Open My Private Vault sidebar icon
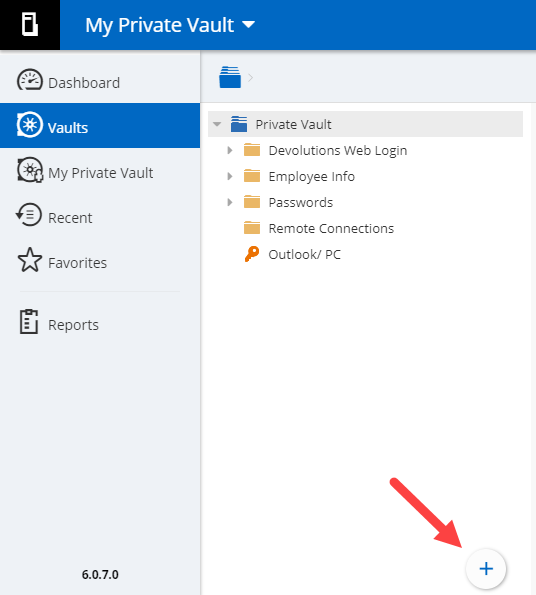Viewport: 536px width, 595px height. click(x=30, y=170)
